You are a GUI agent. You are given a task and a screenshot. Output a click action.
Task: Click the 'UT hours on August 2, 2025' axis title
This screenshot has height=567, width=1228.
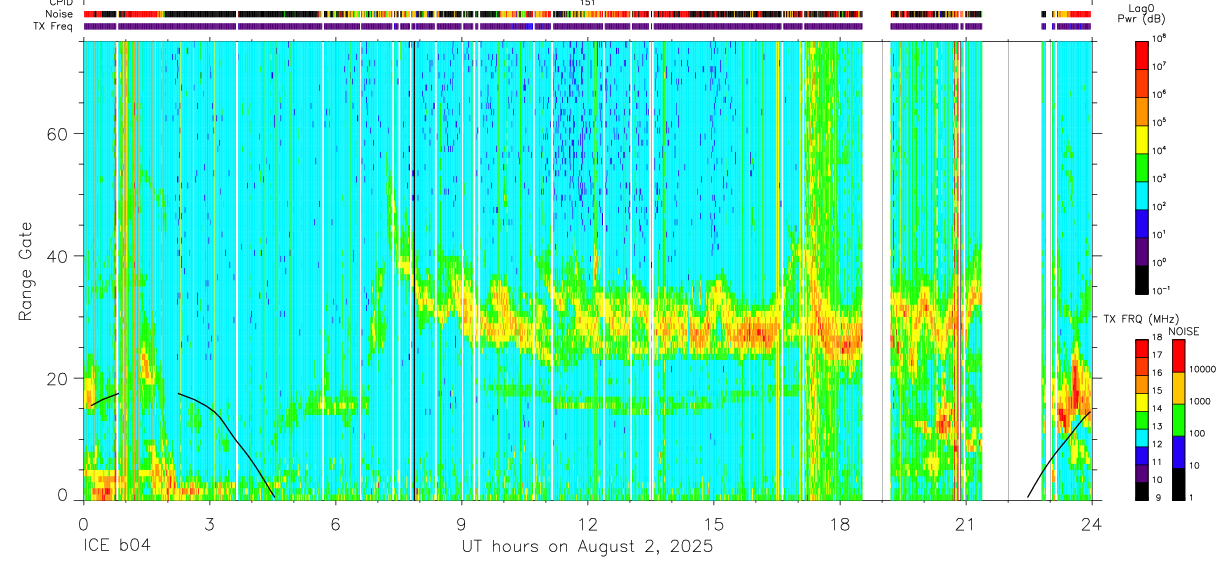point(587,547)
